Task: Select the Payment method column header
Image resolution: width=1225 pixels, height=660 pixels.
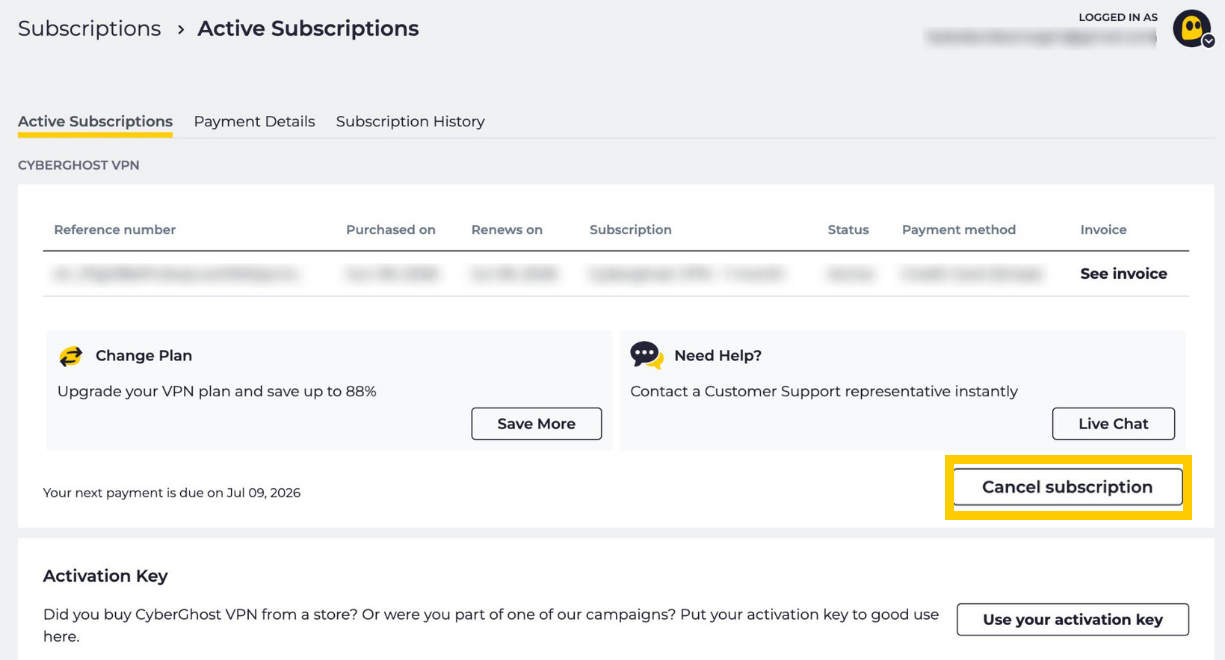Action: point(959,229)
